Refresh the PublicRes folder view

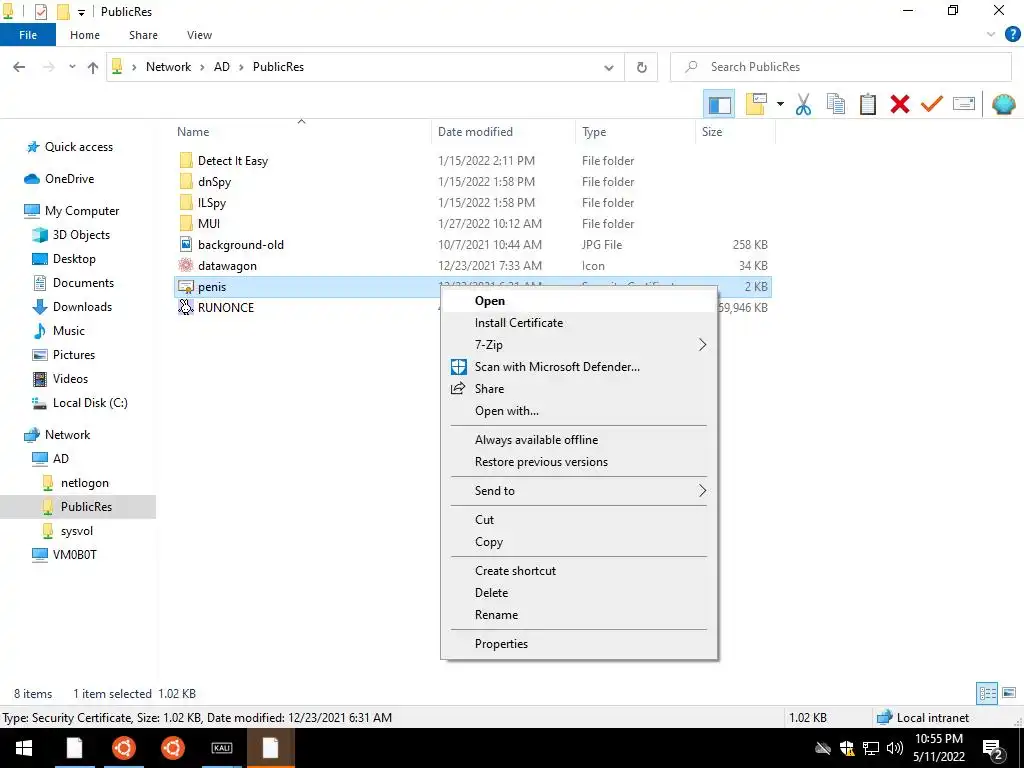coord(642,67)
